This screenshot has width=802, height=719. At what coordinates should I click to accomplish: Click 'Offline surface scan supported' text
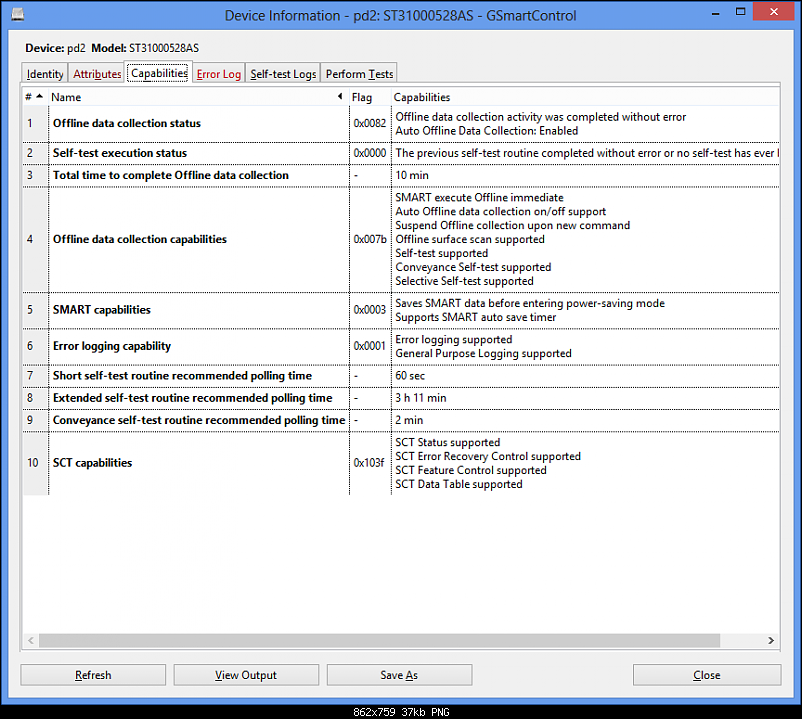pyautogui.click(x=470, y=239)
